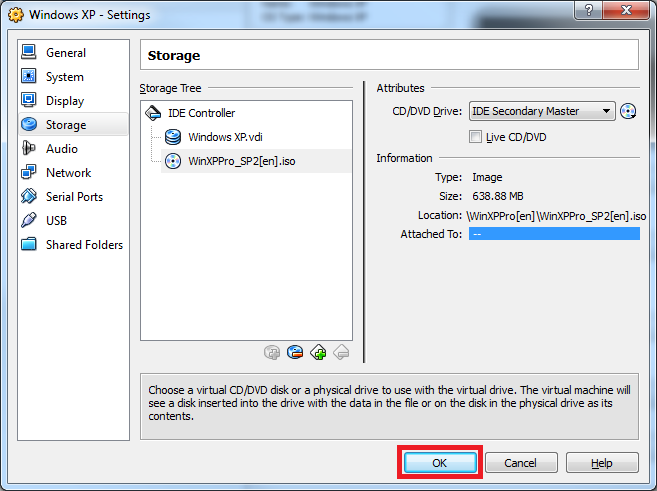Click the Serial Ports connector icon
The height and width of the screenshot is (491, 657).
coord(29,196)
